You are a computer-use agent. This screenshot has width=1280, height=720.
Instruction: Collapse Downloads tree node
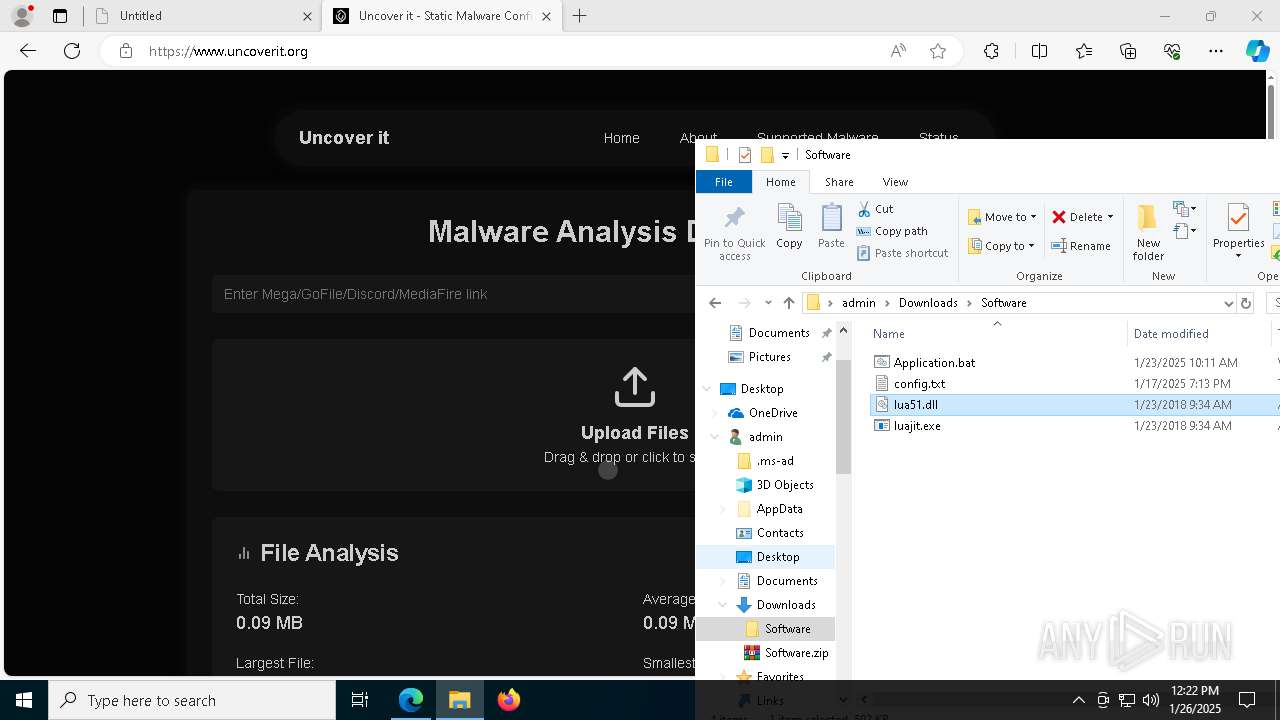[723, 605]
